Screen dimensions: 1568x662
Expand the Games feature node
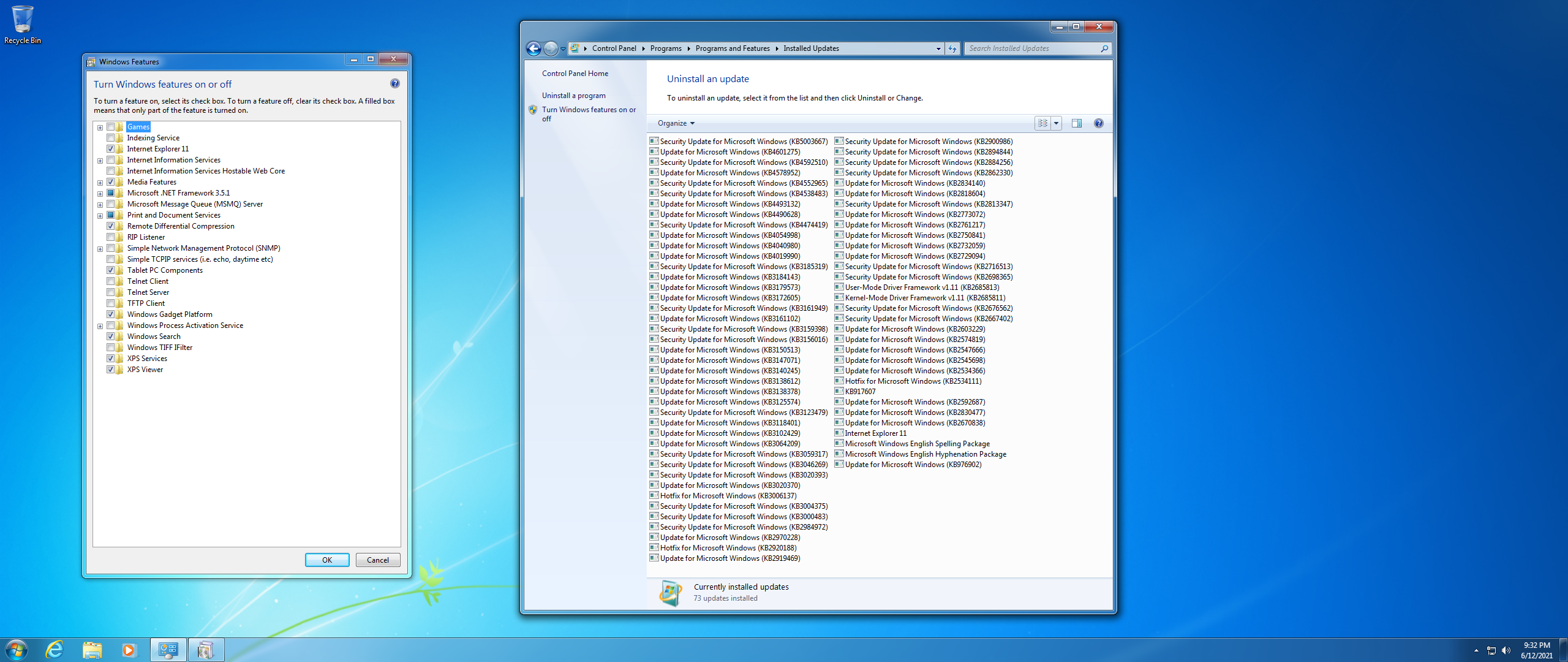click(x=100, y=127)
